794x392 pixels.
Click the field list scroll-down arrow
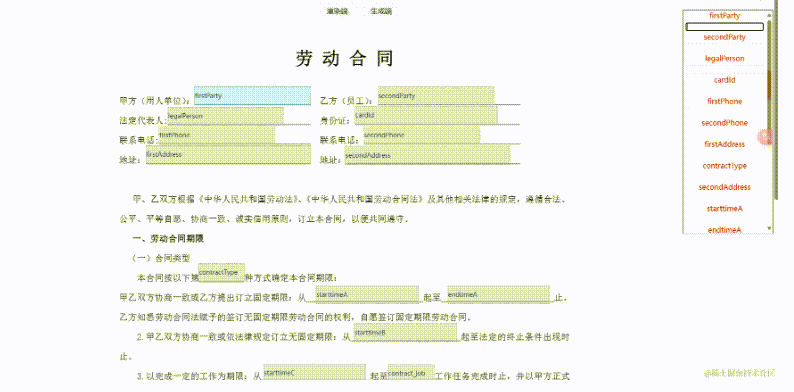[x=770, y=228]
